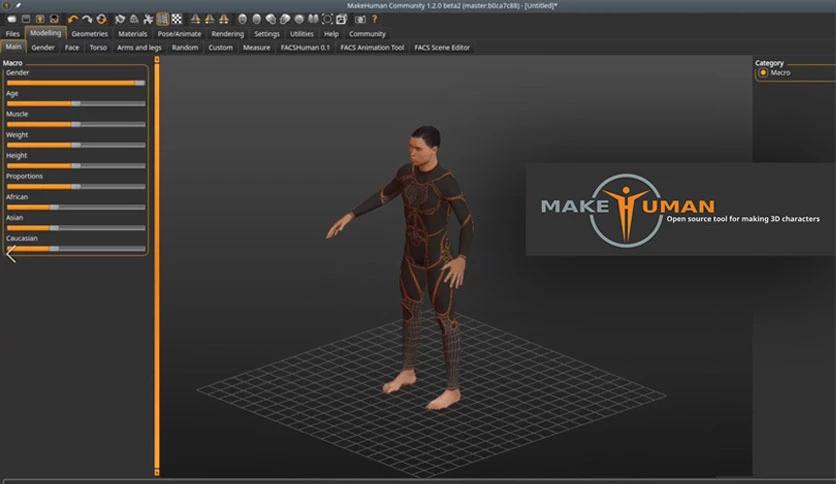
Task: Click the Export toolbar icon
Action: click(x=54, y=19)
